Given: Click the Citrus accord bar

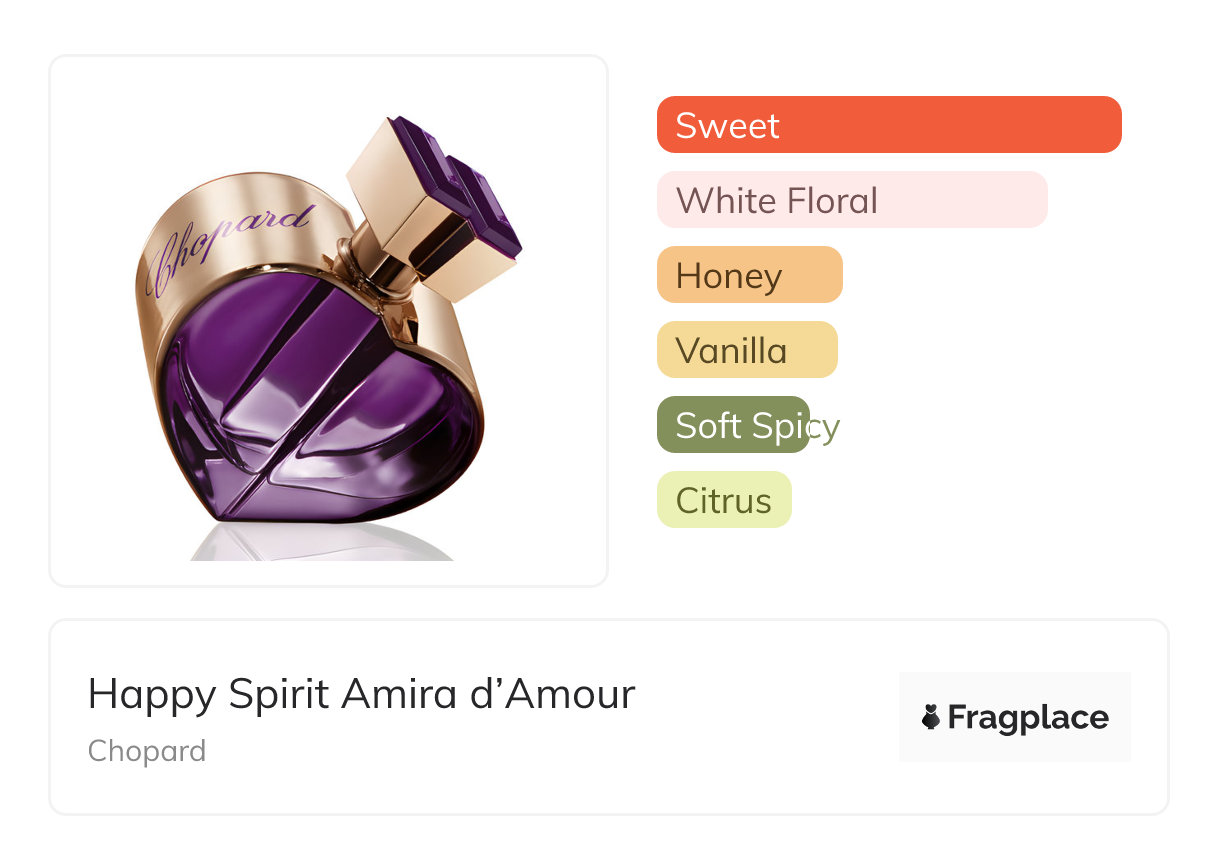Looking at the screenshot, I should tap(723, 500).
